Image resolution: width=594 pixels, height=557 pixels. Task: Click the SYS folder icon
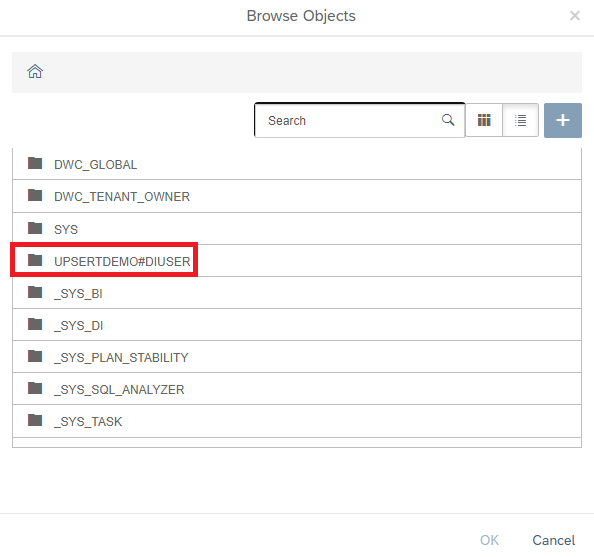click(35, 228)
